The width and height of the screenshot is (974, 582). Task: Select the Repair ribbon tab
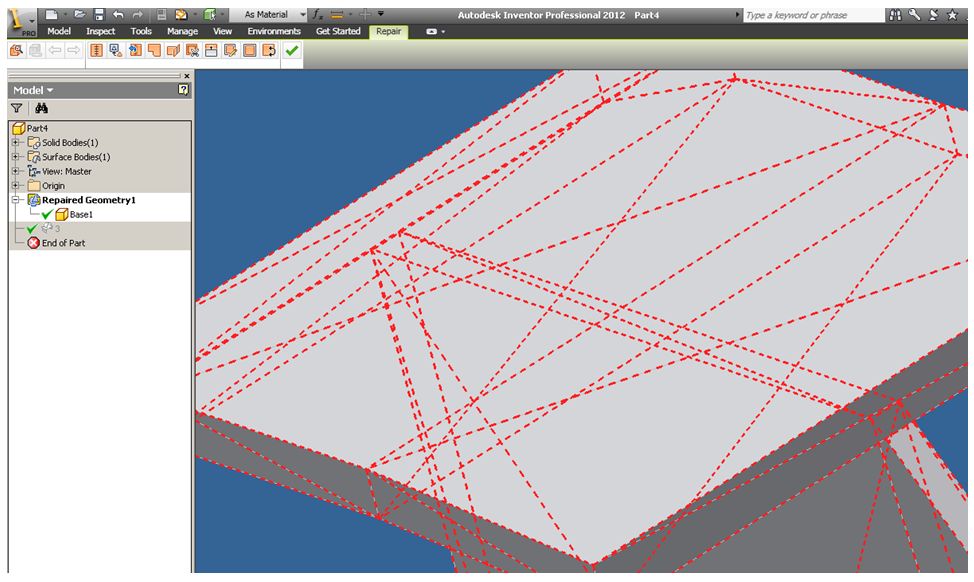388,31
